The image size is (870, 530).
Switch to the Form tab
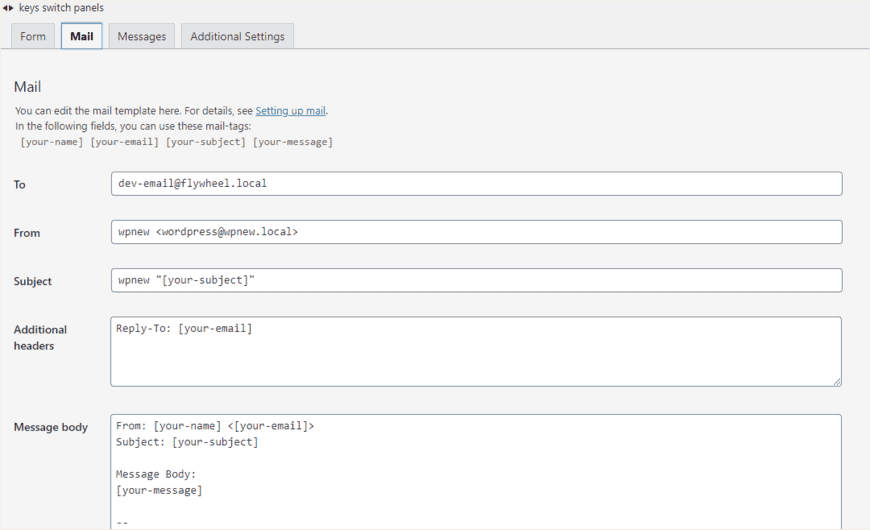(33, 36)
